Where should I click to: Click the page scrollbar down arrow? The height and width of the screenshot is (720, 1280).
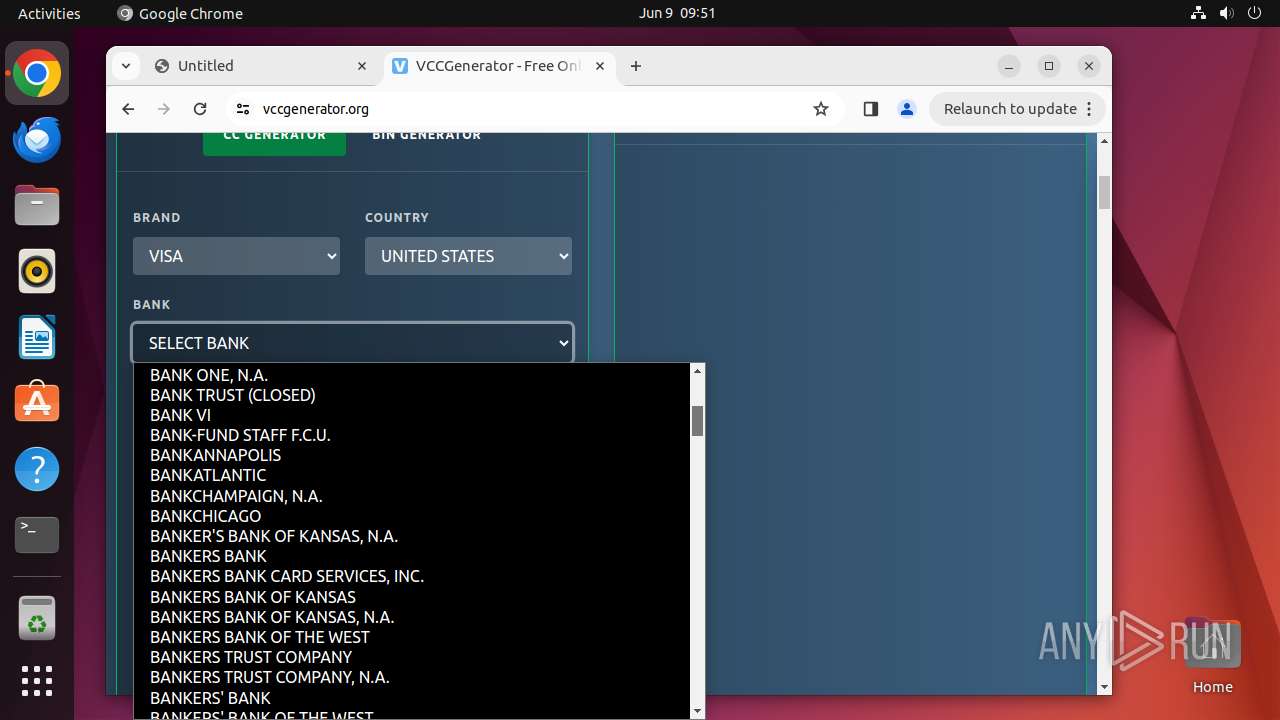pos(1104,687)
